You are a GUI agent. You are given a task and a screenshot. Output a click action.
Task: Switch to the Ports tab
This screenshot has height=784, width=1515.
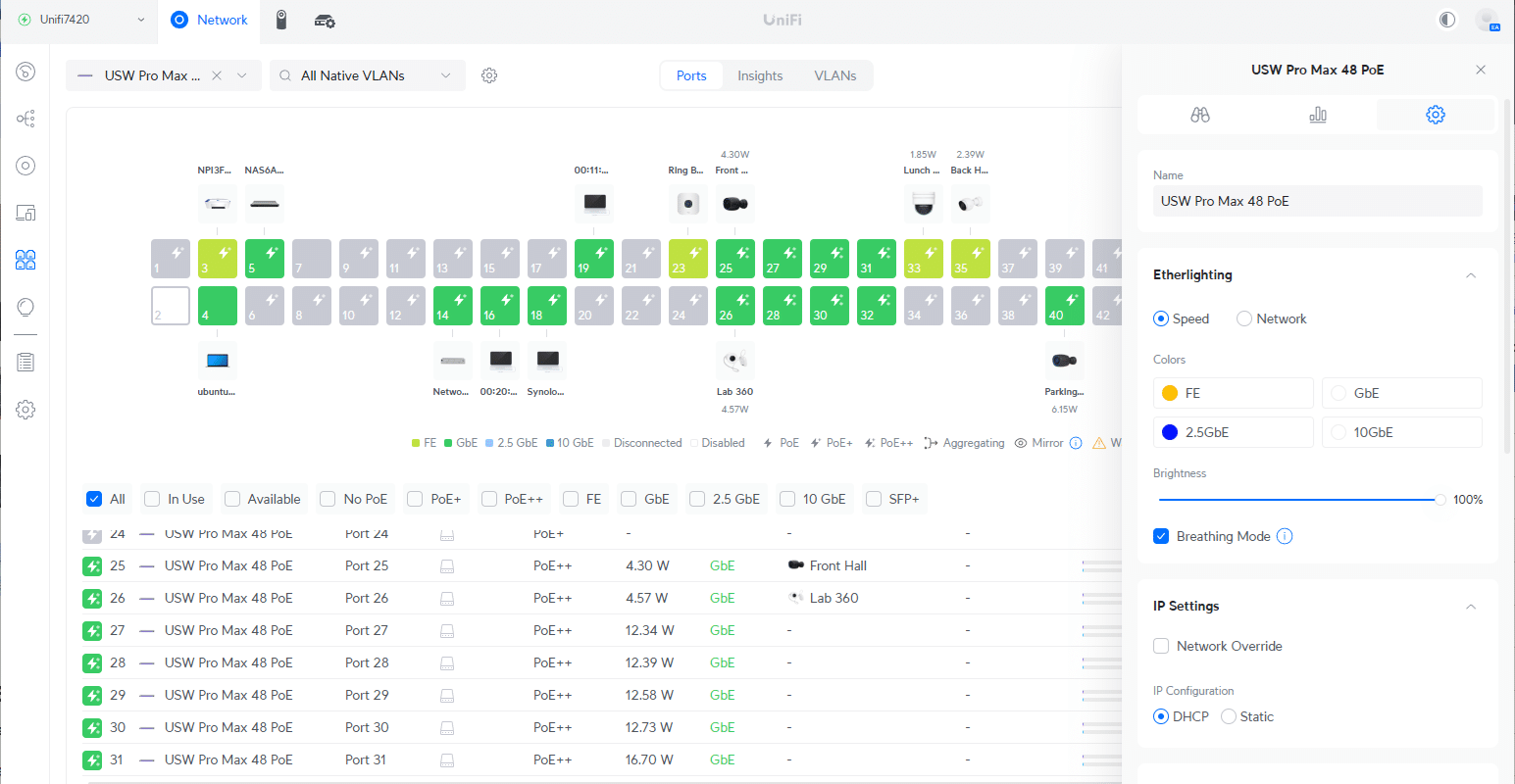click(691, 75)
